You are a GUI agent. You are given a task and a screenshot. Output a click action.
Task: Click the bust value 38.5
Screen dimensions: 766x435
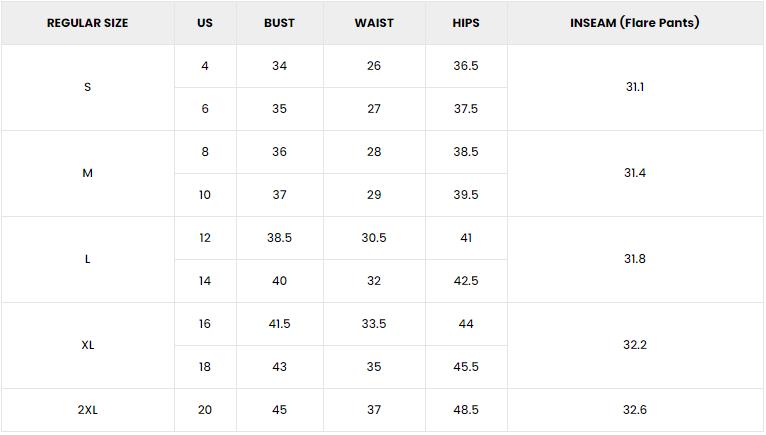point(279,238)
